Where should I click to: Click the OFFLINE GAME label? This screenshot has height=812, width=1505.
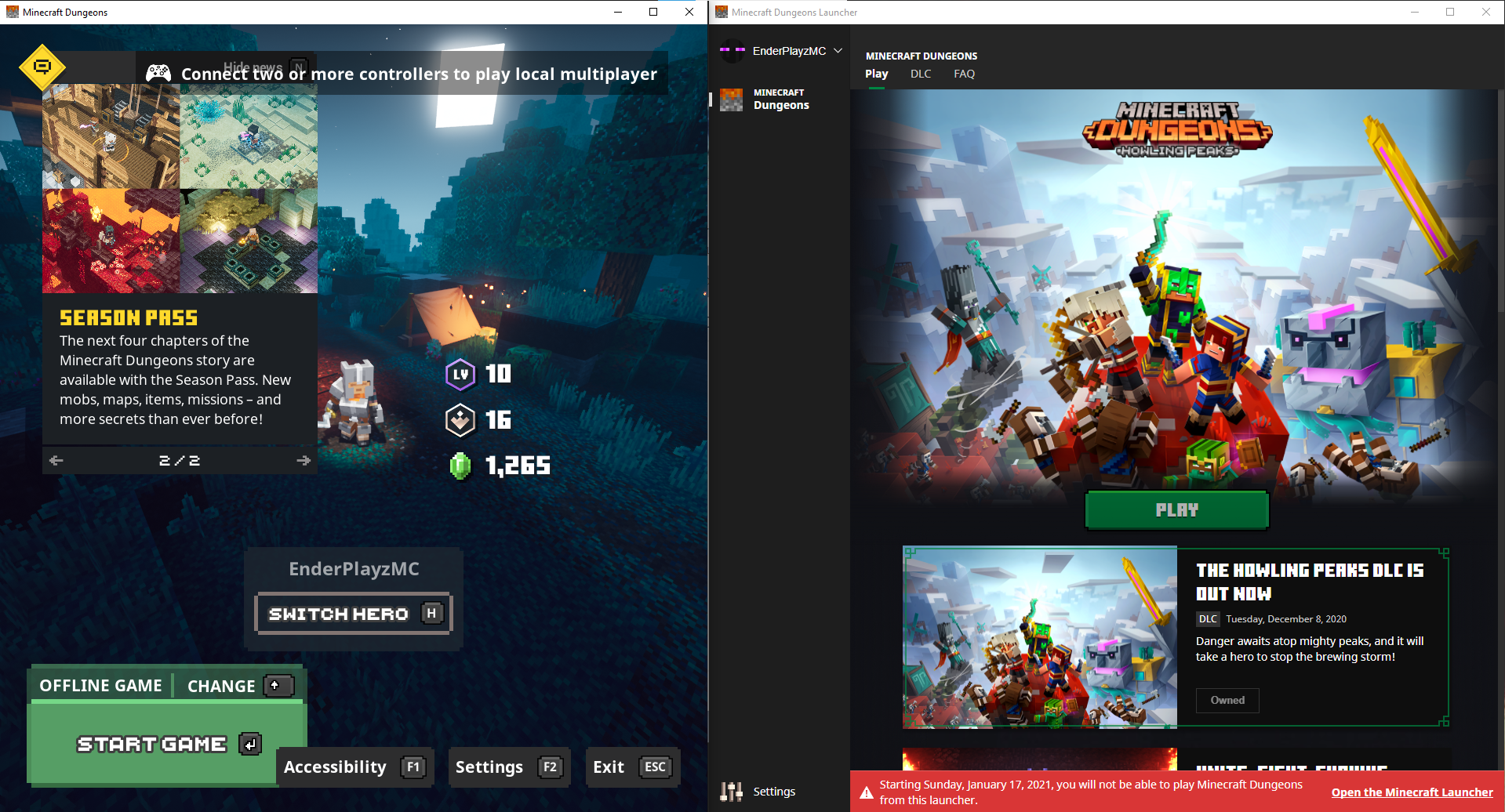100,686
